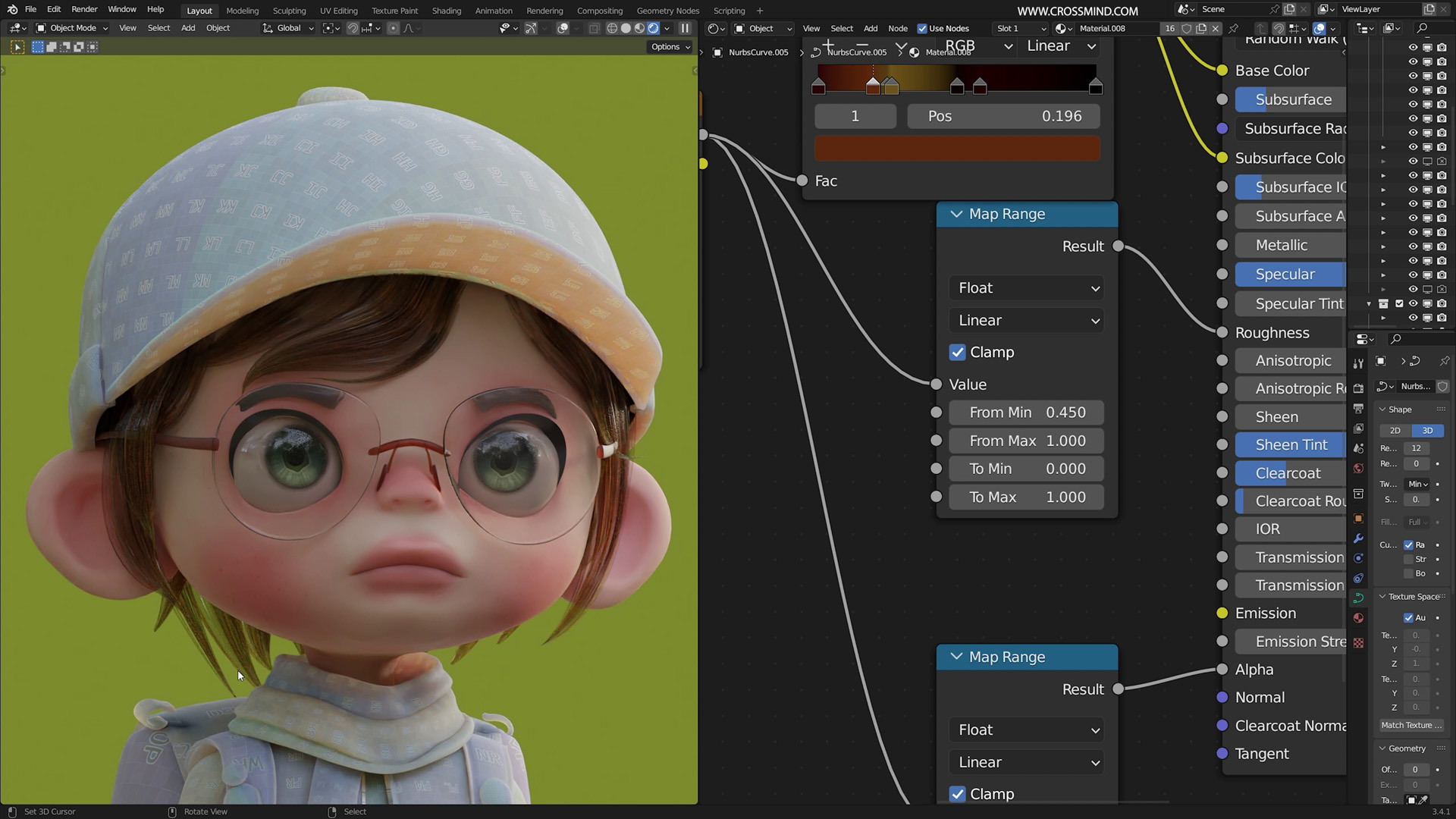This screenshot has height=819, width=1456.
Task: Toggle Clamp on lower Map Range node
Action: [957, 794]
